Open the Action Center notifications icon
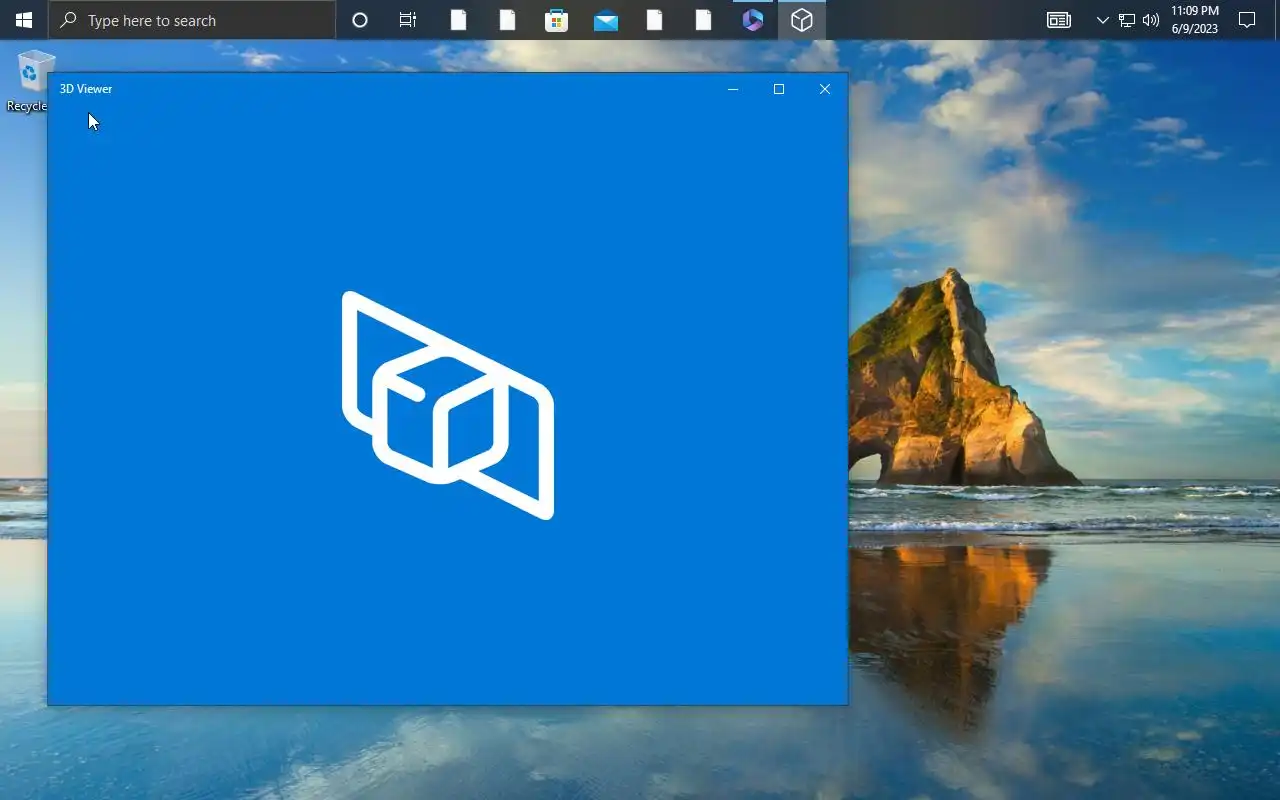The image size is (1280, 800). tap(1247, 20)
